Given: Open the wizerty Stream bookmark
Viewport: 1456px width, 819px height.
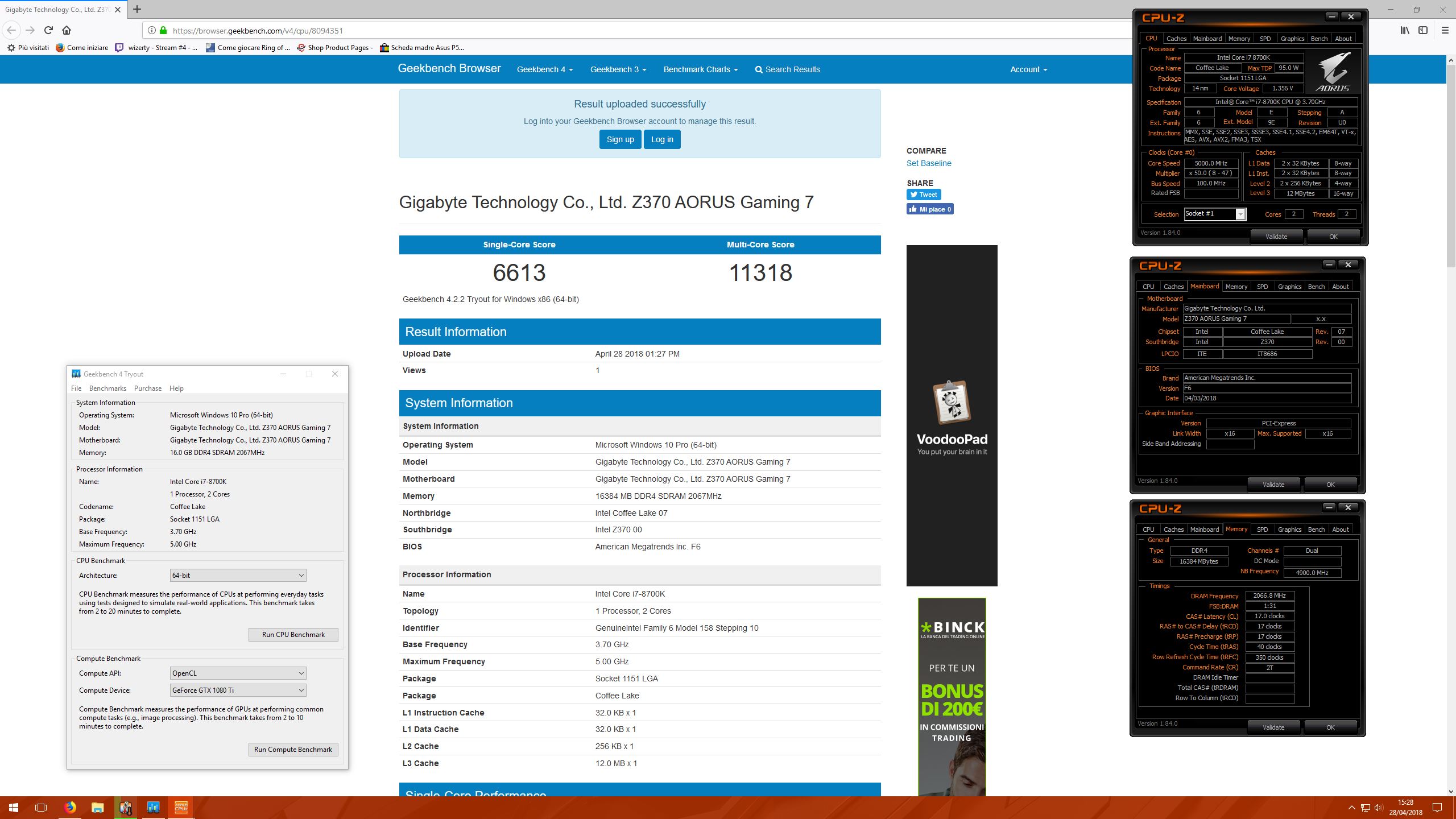Looking at the screenshot, I should [156, 48].
